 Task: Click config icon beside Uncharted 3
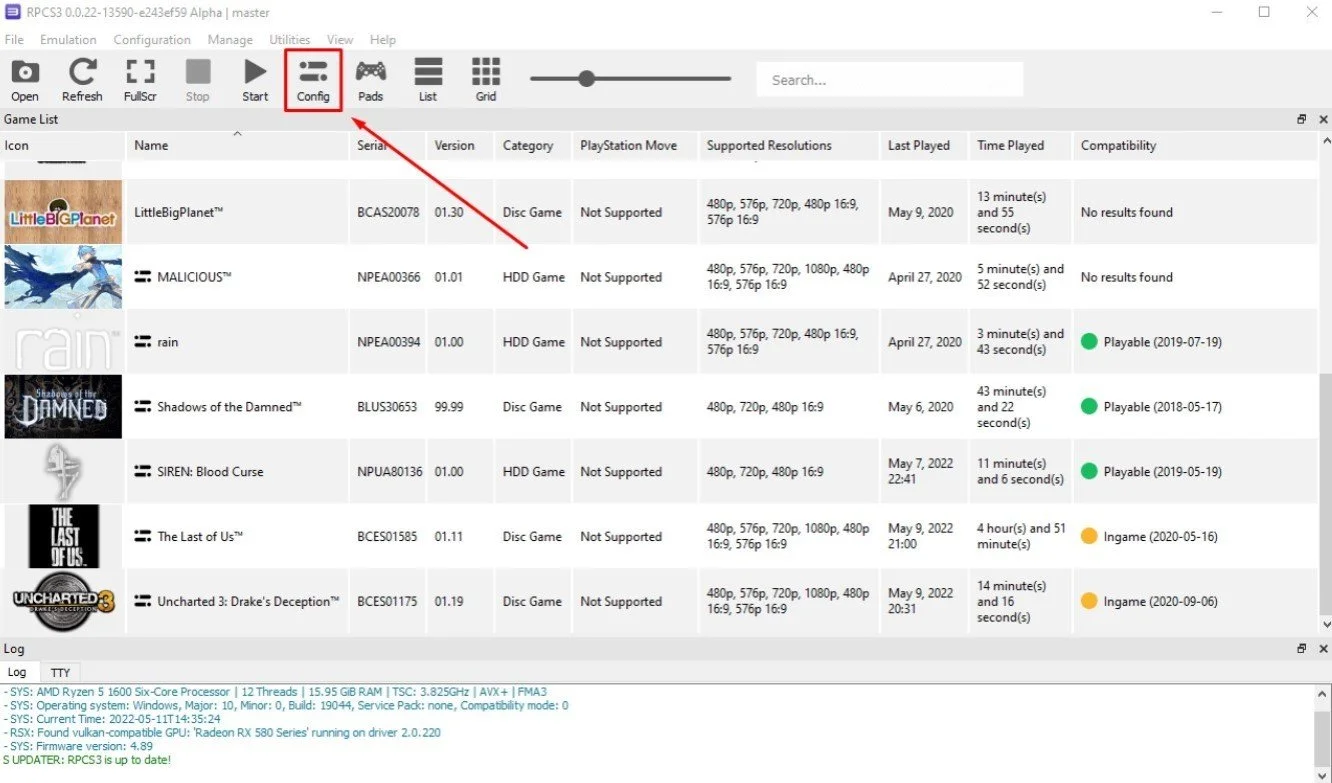click(x=142, y=602)
